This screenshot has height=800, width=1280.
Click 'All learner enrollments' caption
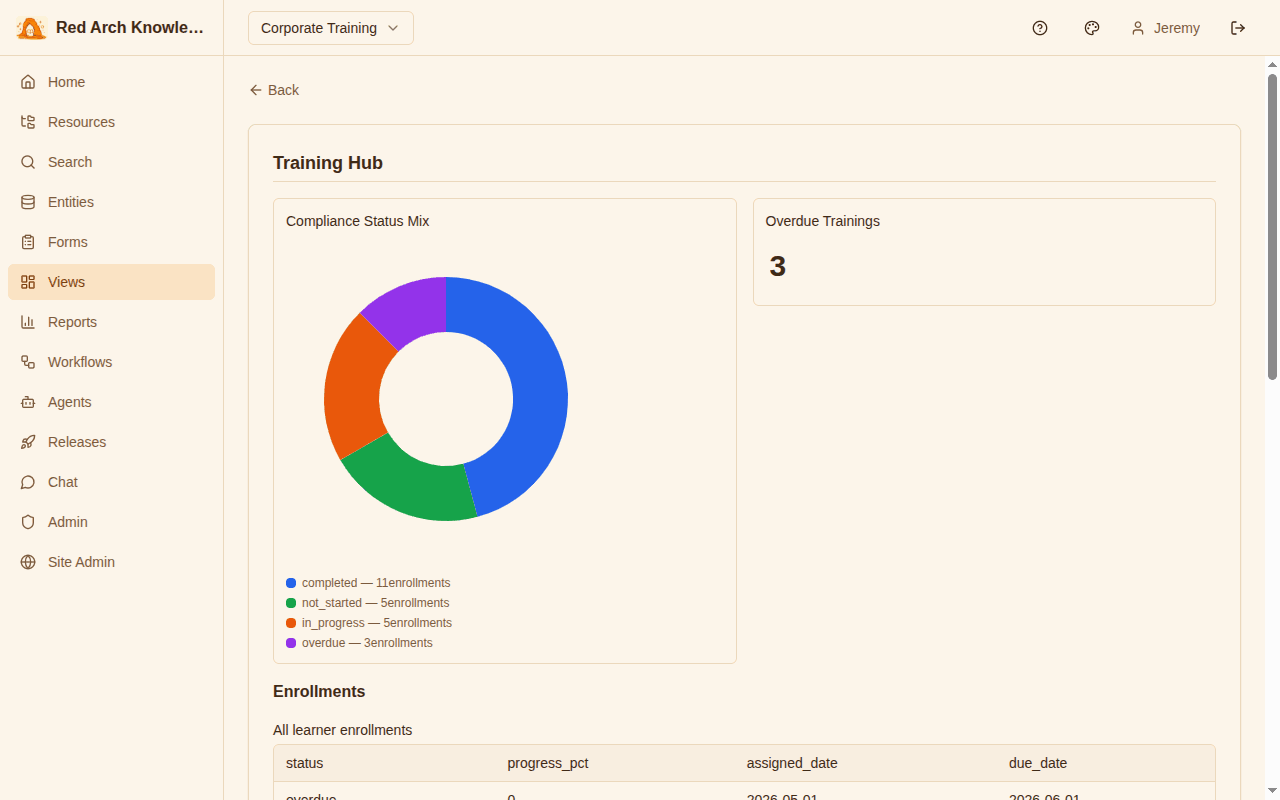[342, 730]
